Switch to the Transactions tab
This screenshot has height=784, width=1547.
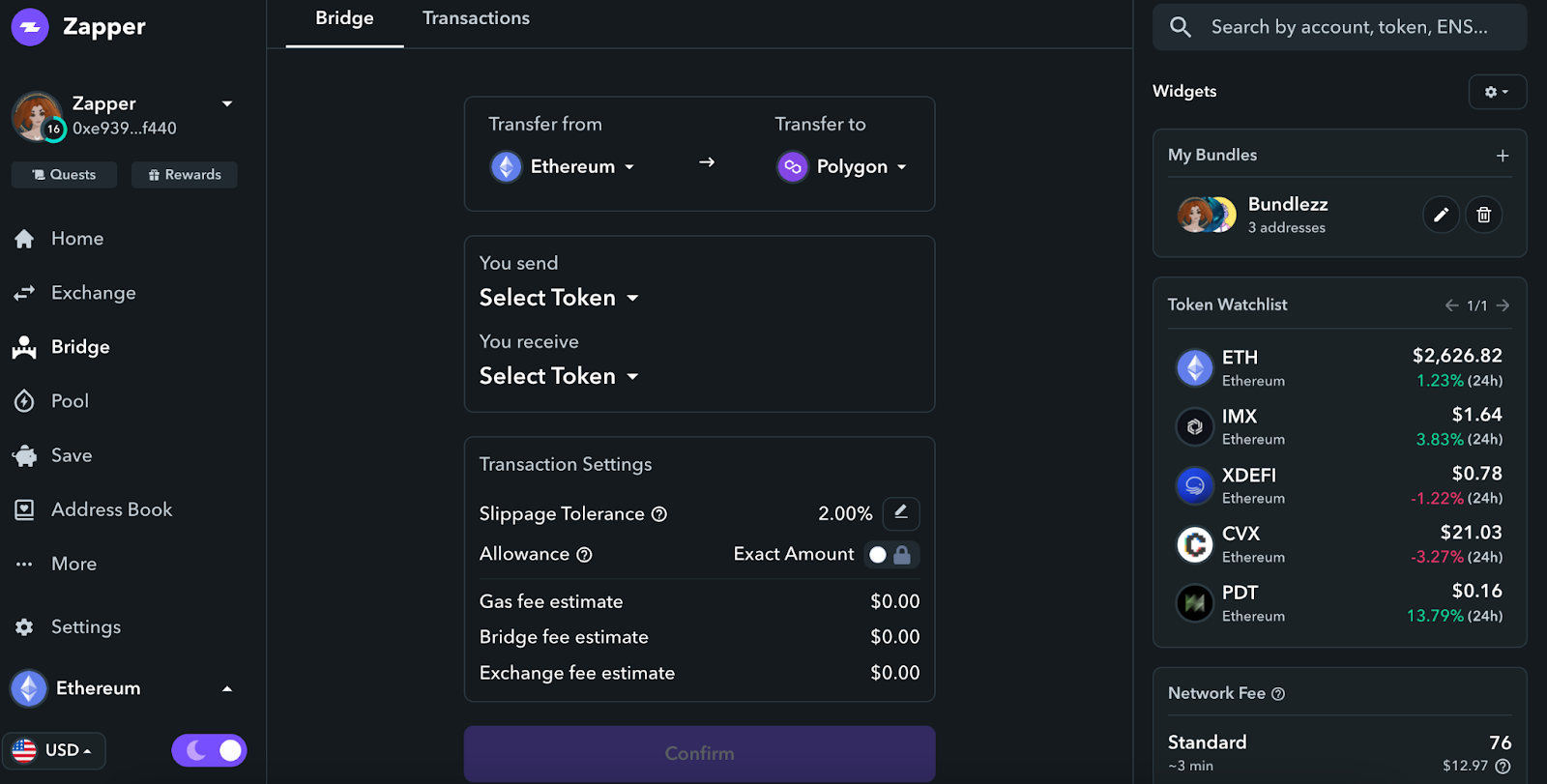pos(476,18)
